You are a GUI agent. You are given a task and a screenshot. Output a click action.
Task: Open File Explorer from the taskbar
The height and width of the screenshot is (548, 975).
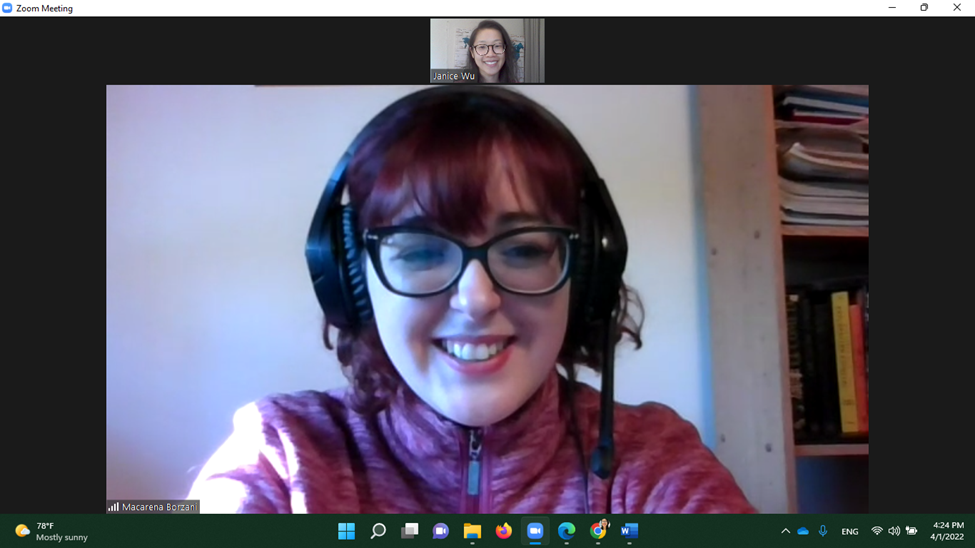click(472, 531)
